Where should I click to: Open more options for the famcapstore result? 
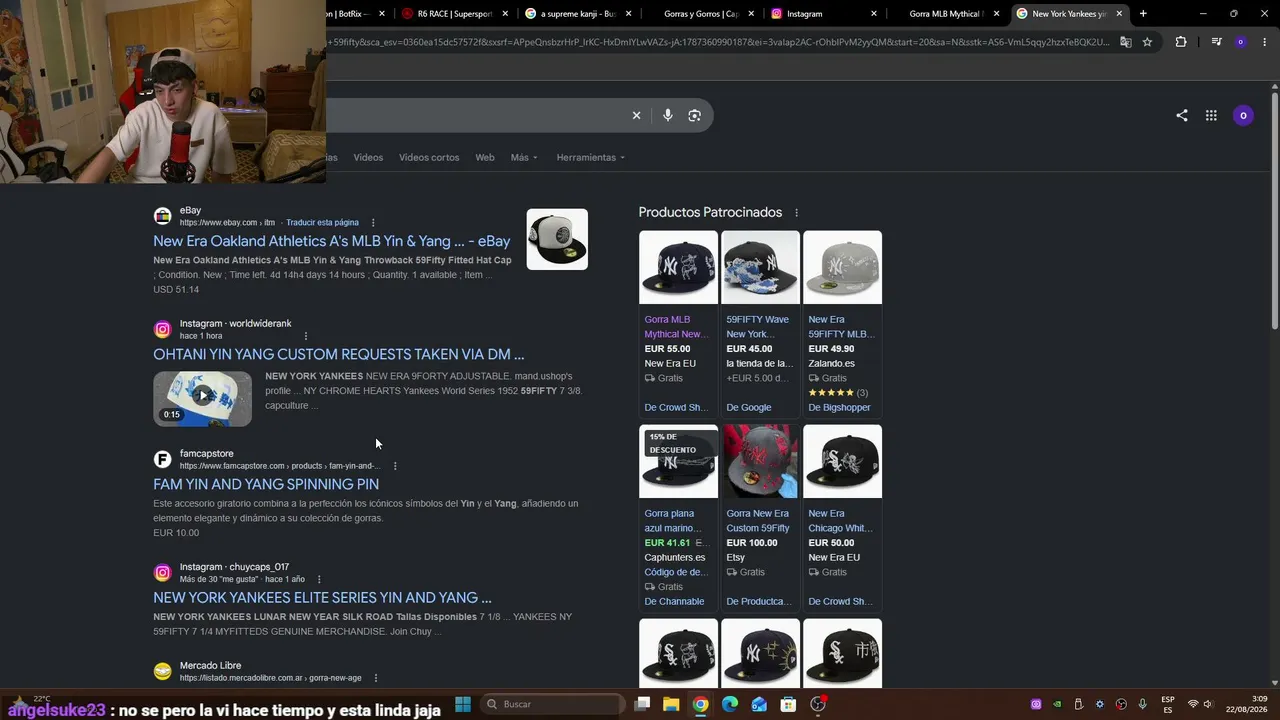point(395,466)
